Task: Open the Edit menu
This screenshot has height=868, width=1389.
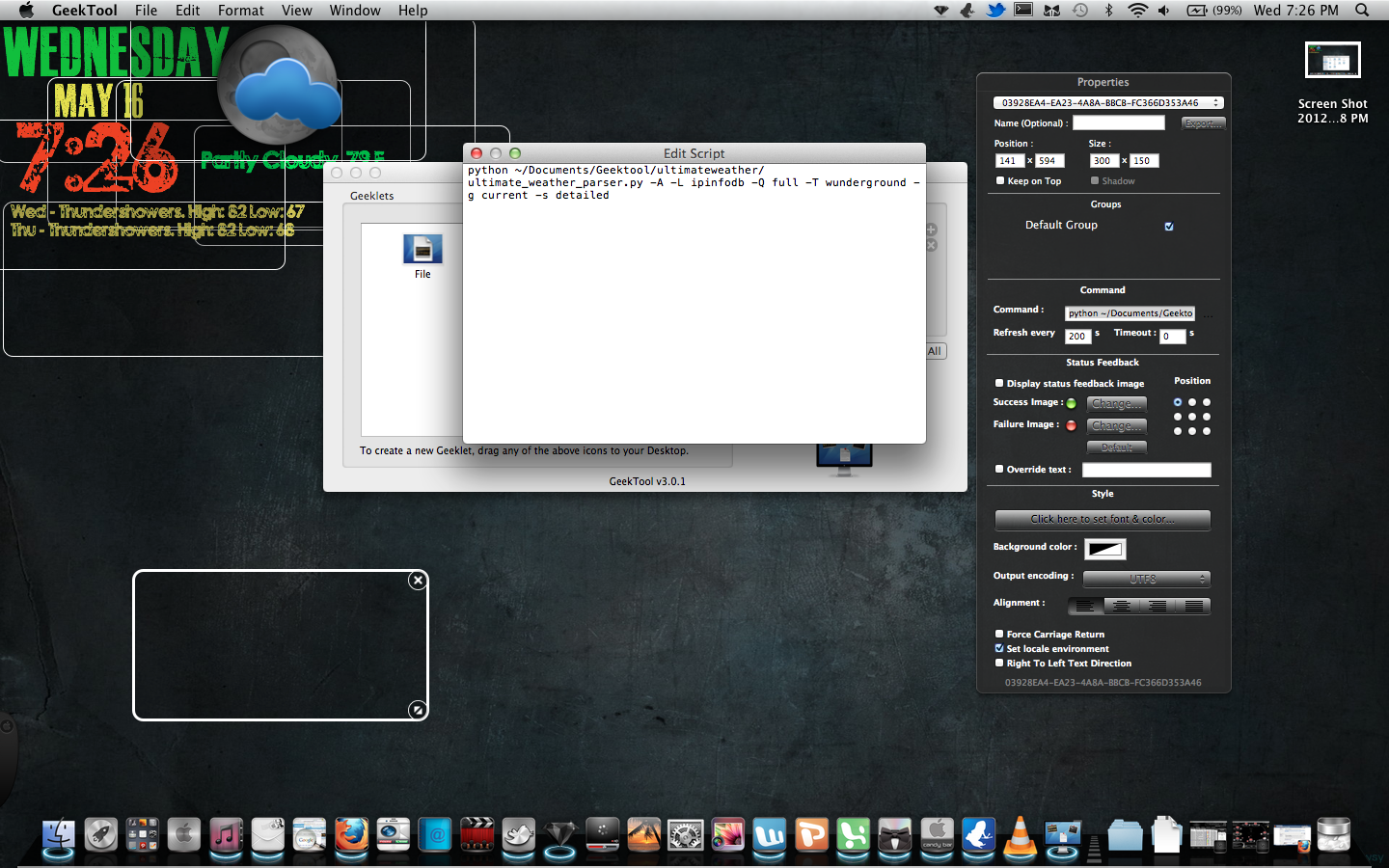Action: click(x=188, y=11)
